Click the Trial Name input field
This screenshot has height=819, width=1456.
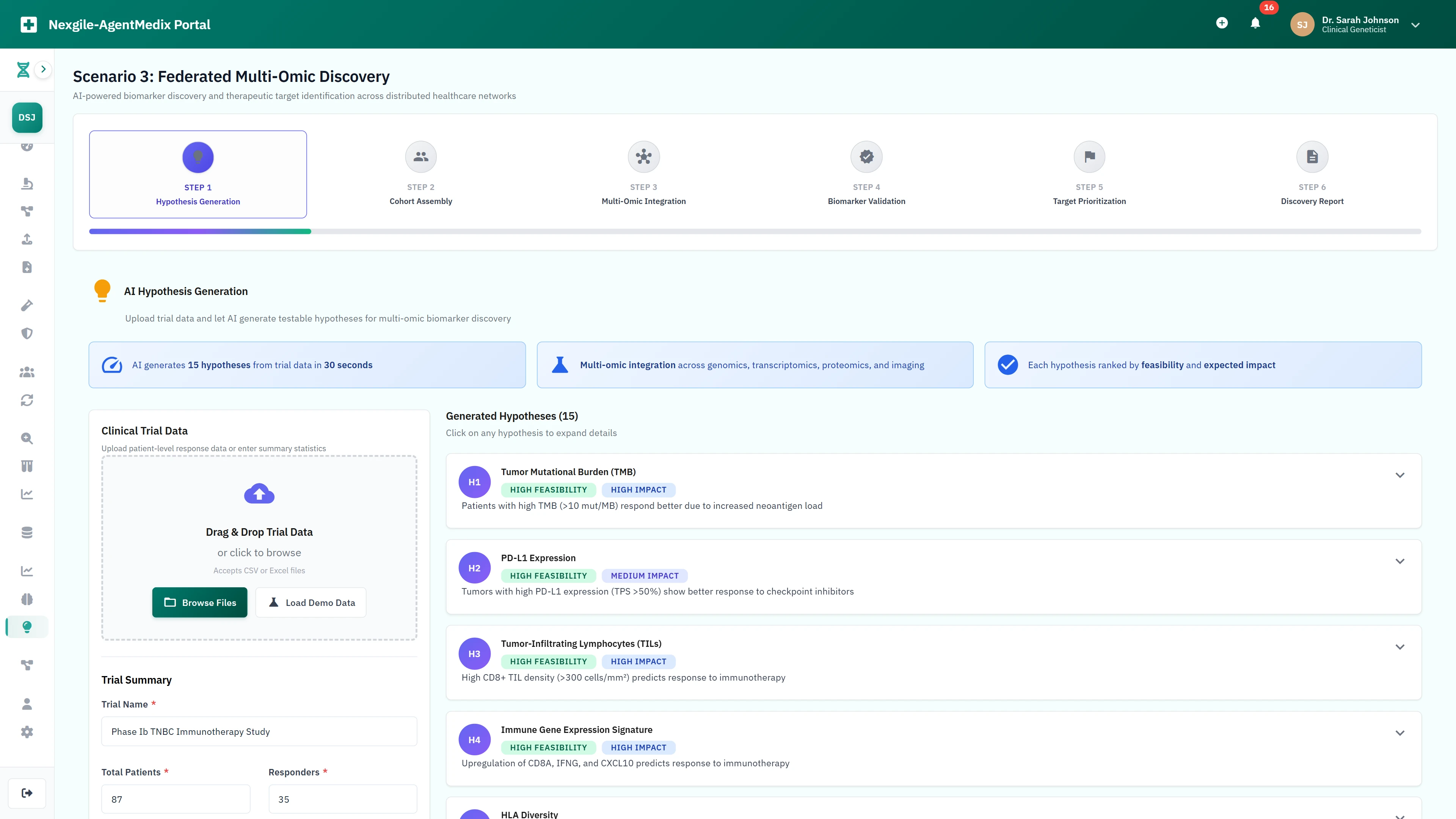click(x=259, y=731)
